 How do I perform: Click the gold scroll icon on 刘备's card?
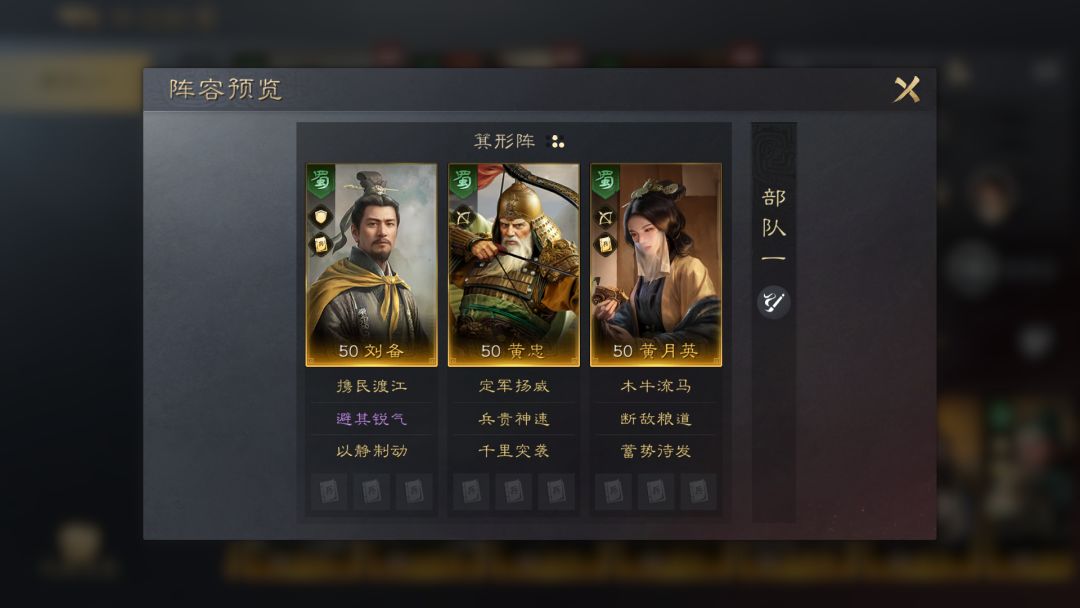coord(320,244)
